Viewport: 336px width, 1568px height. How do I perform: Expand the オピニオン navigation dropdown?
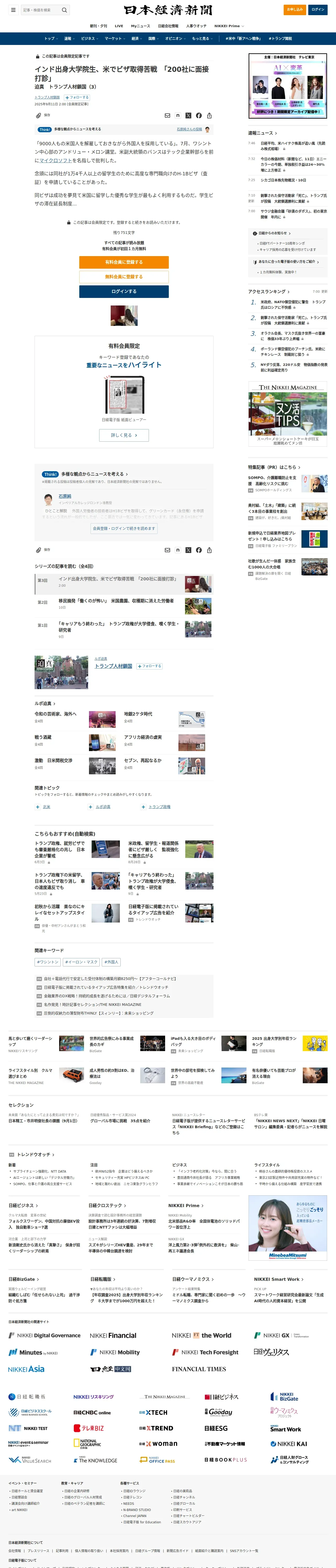(176, 38)
